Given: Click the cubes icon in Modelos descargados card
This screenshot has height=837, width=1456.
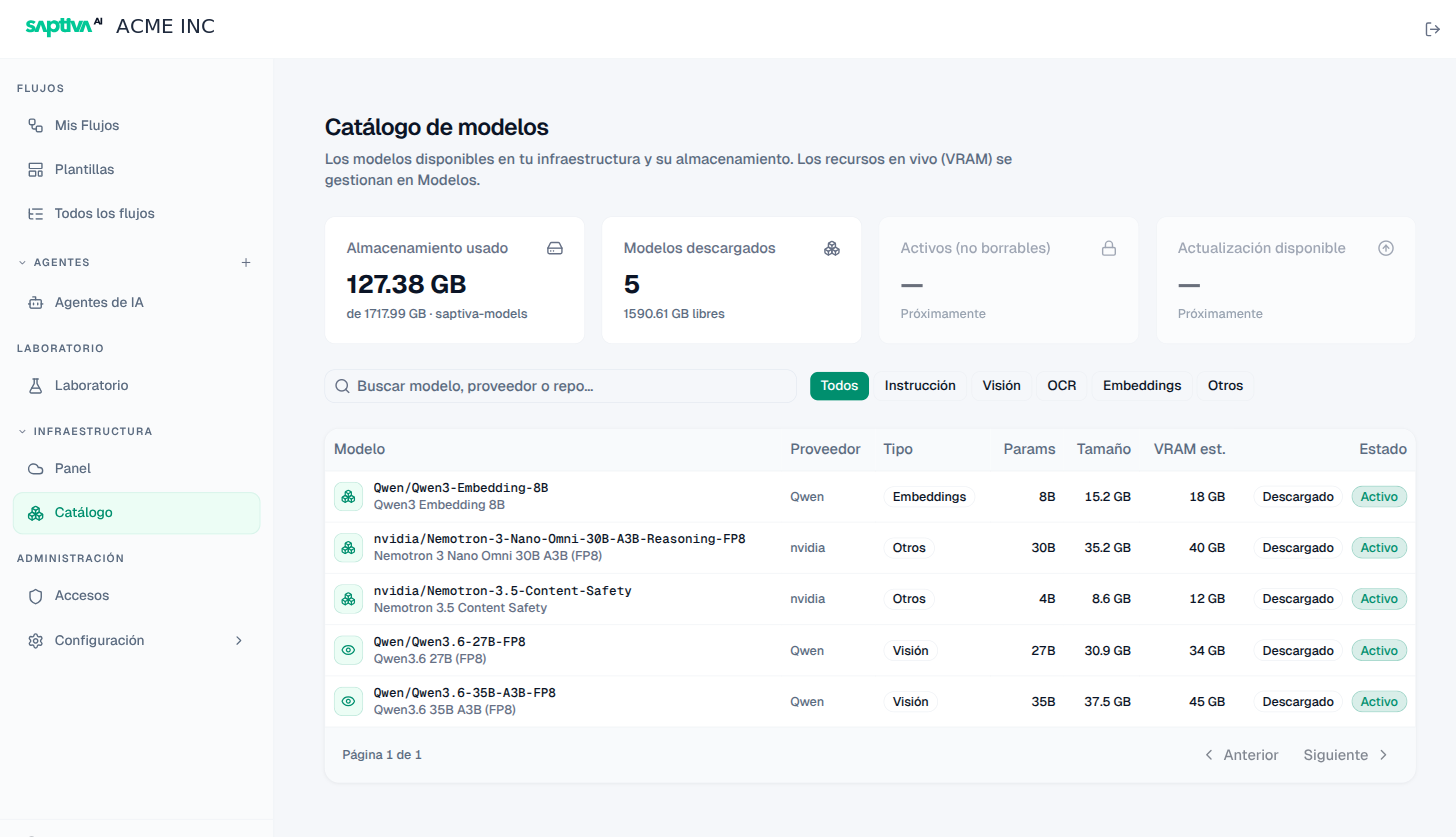Looking at the screenshot, I should [832, 248].
